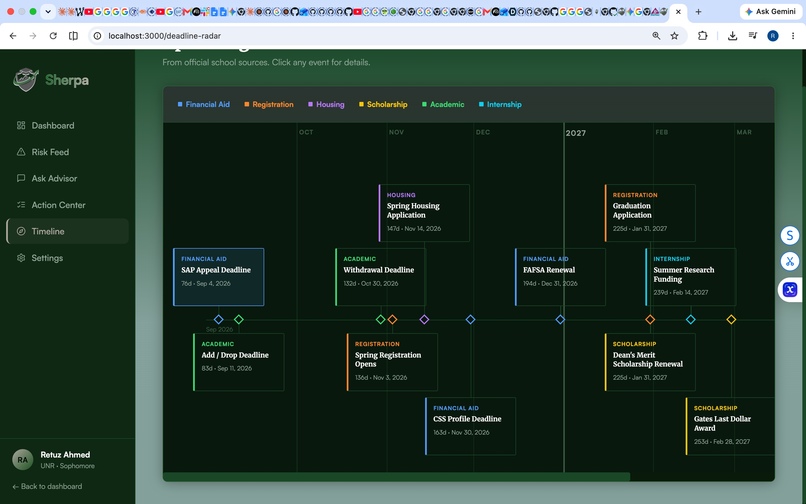This screenshot has height=504, width=806.
Task: Open the Dashboard sidebar item
Action: (x=67, y=125)
